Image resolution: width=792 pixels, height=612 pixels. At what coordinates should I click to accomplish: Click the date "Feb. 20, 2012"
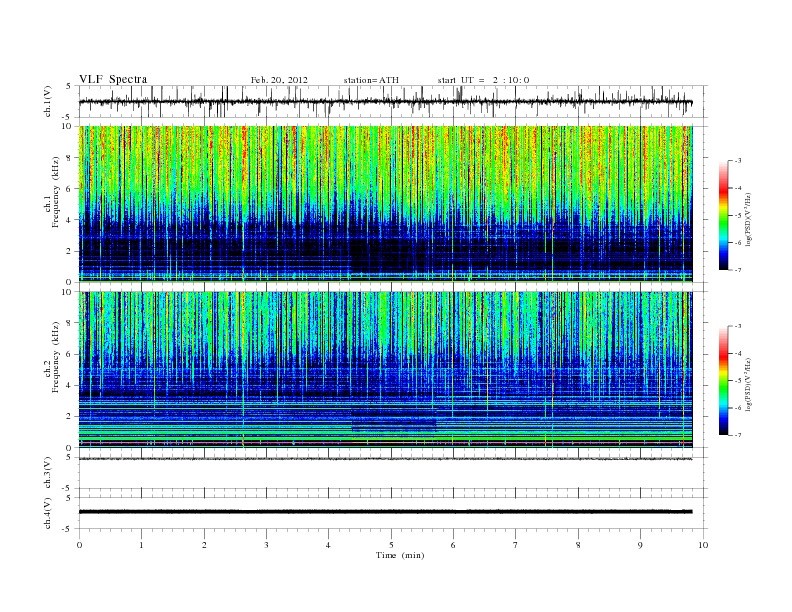pos(279,80)
